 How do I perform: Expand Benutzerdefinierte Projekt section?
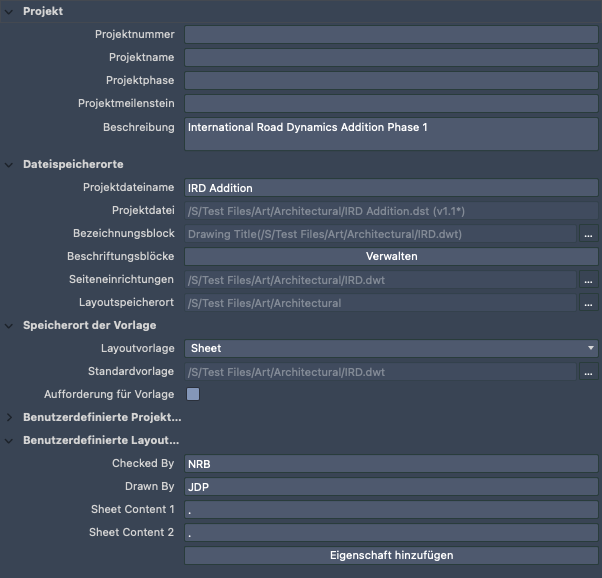coord(11,417)
